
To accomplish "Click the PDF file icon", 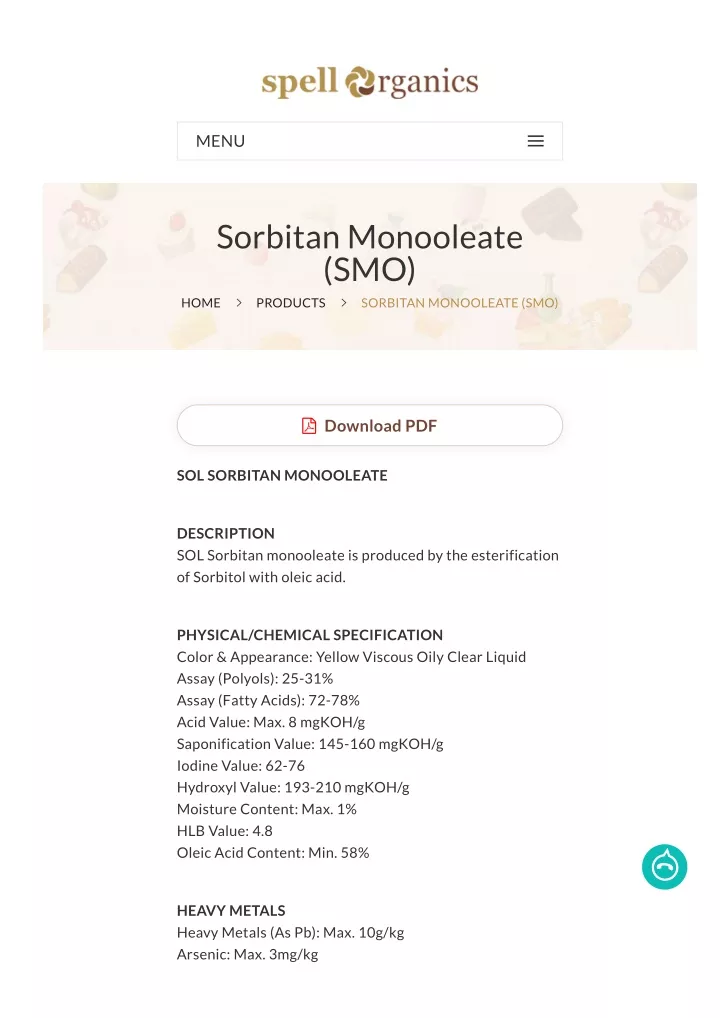I will click(x=309, y=426).
